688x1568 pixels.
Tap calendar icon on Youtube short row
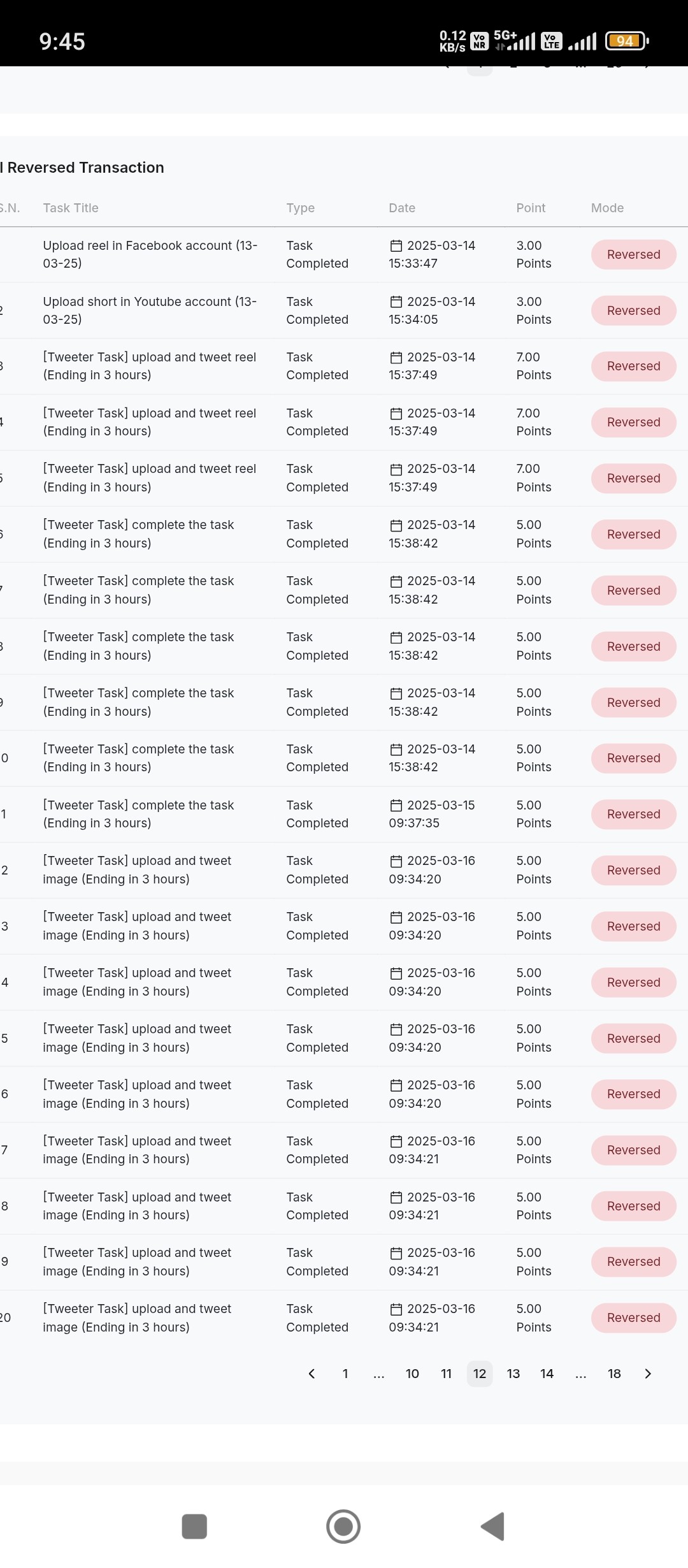pos(396,302)
